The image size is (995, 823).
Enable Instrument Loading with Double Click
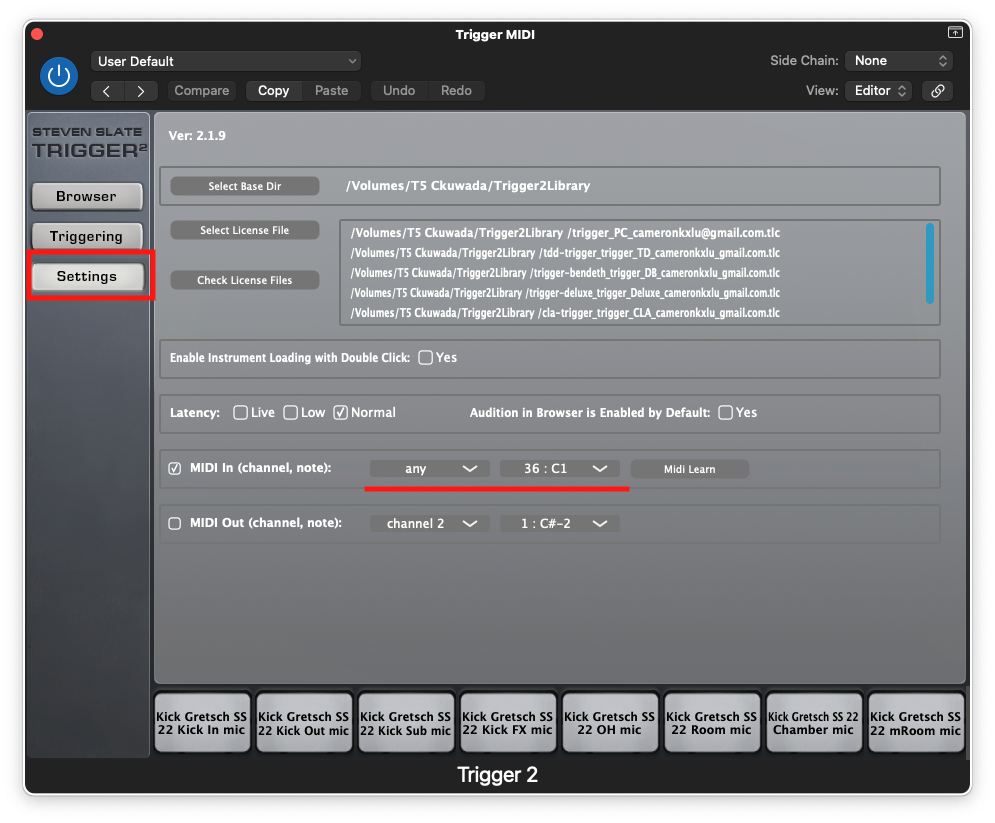pos(425,356)
